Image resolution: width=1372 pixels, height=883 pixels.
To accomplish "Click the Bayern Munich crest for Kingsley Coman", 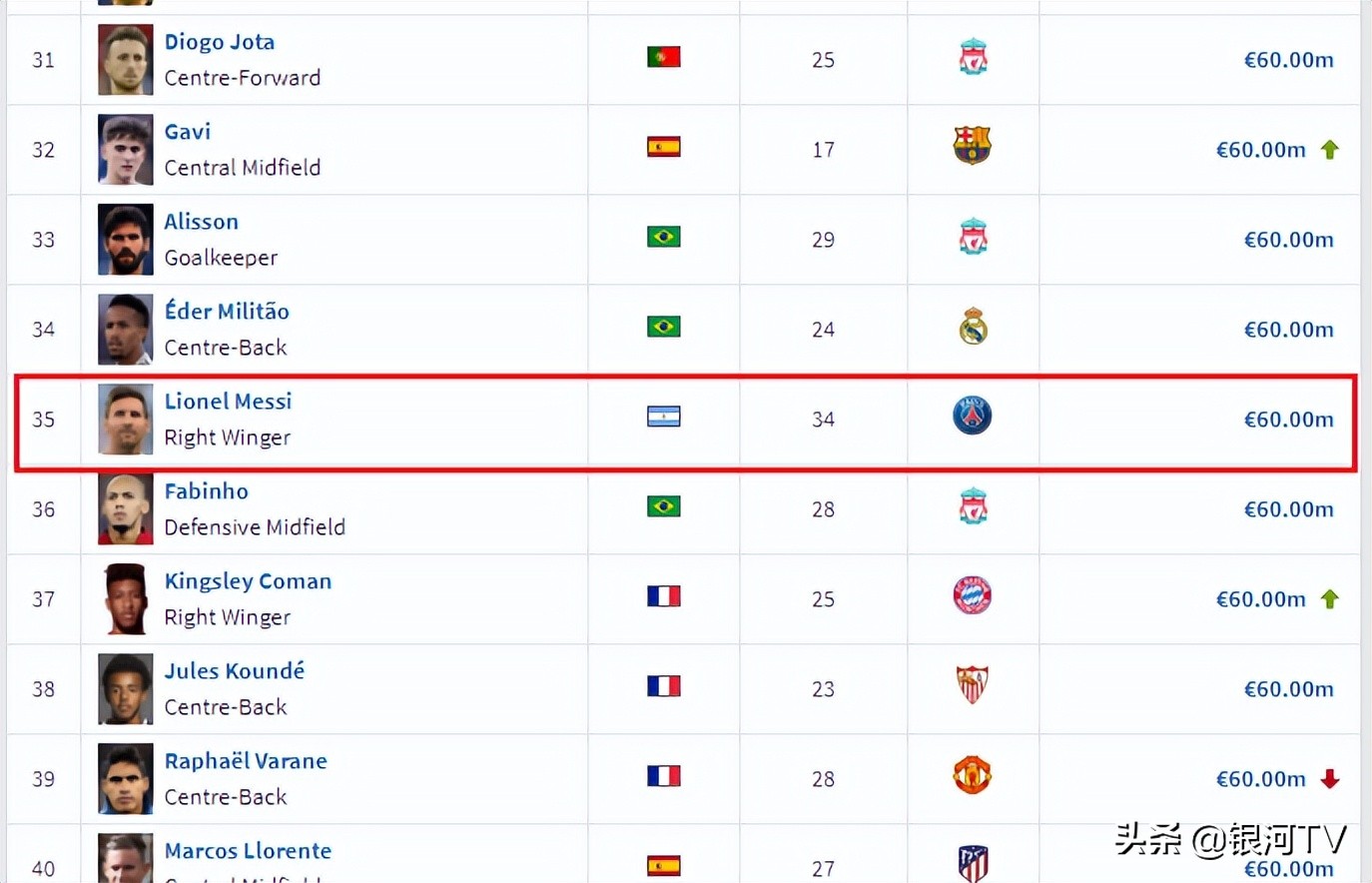I will click(x=972, y=596).
